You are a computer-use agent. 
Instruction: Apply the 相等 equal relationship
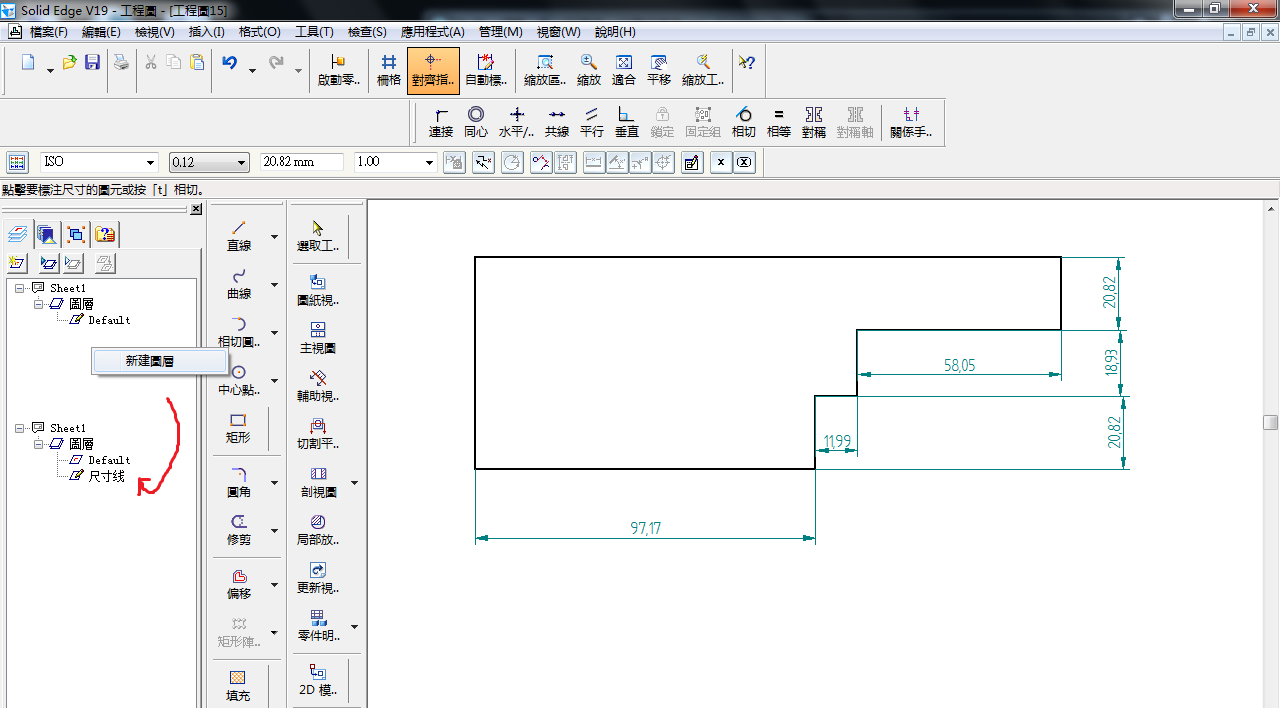click(779, 122)
